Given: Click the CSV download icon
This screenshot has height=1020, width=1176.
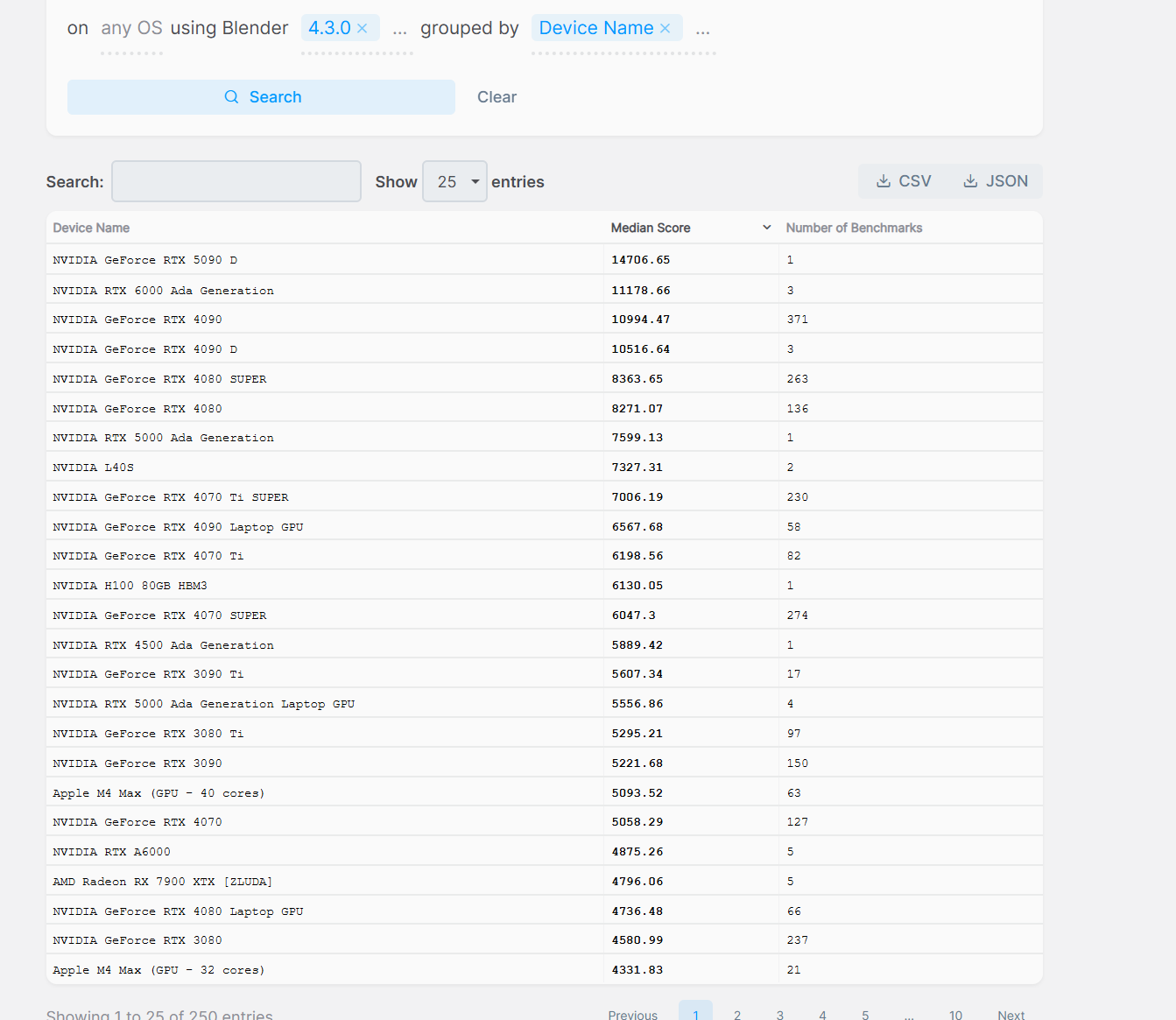Looking at the screenshot, I should (x=884, y=181).
